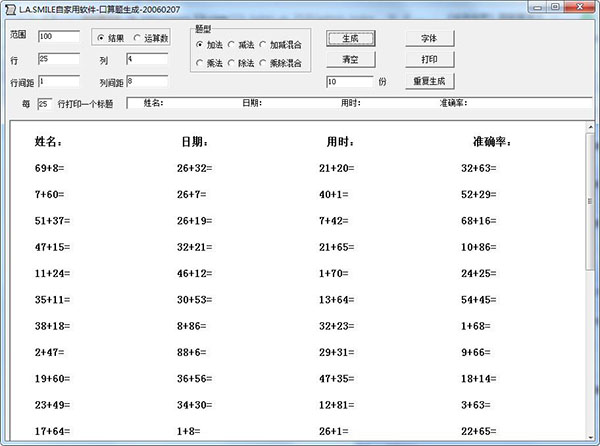The image size is (600, 446).
Task: Focus the 每...行打印一个标题 number field
Action: tap(45, 104)
